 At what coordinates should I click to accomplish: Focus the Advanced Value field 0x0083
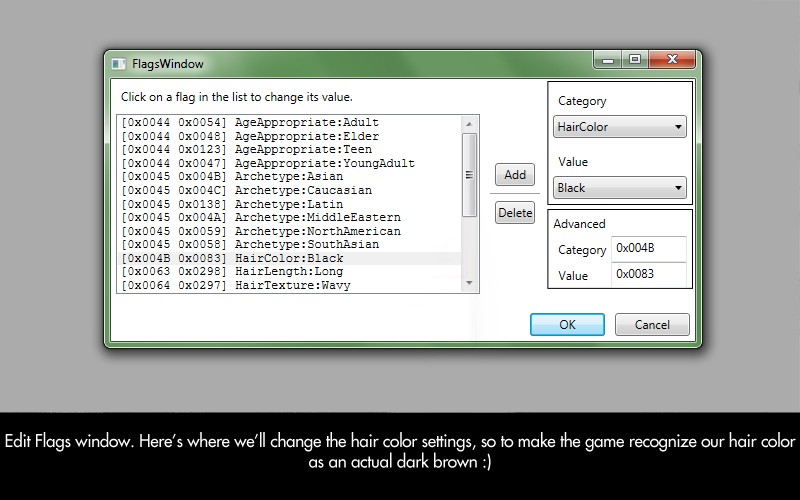pyautogui.click(x=648, y=274)
